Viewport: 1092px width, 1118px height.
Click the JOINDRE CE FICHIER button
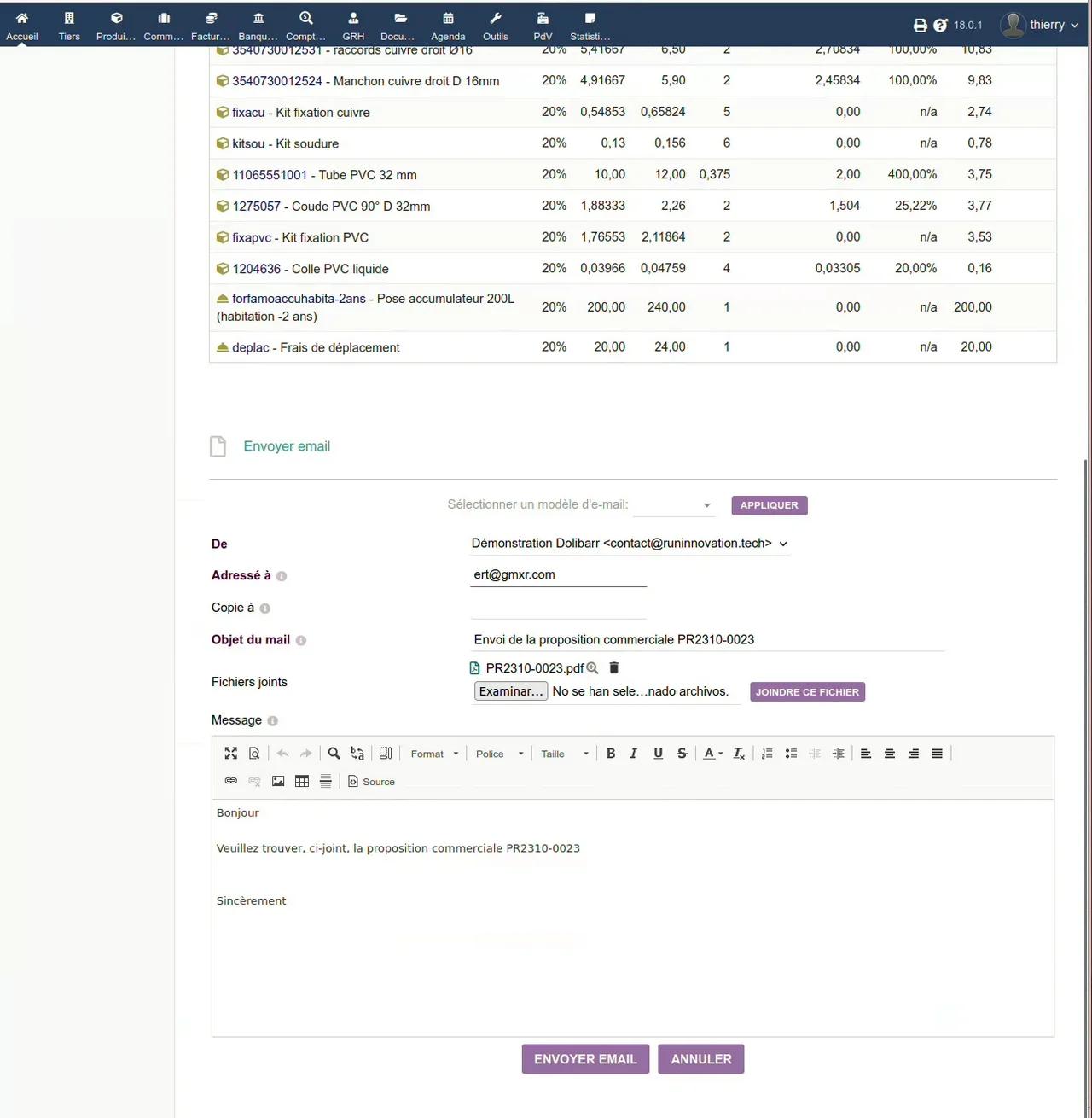pos(807,692)
